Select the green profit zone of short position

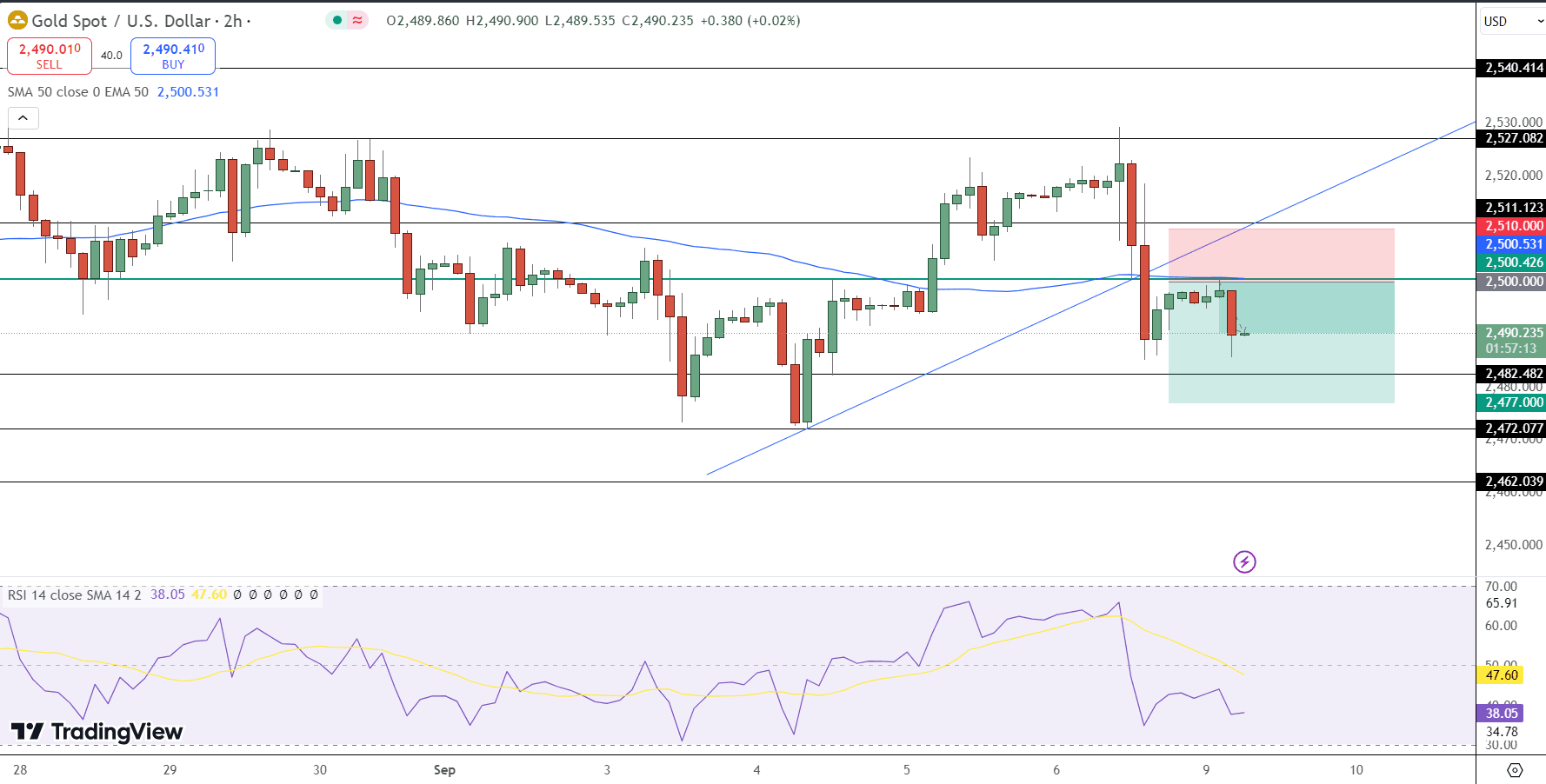(1282, 342)
